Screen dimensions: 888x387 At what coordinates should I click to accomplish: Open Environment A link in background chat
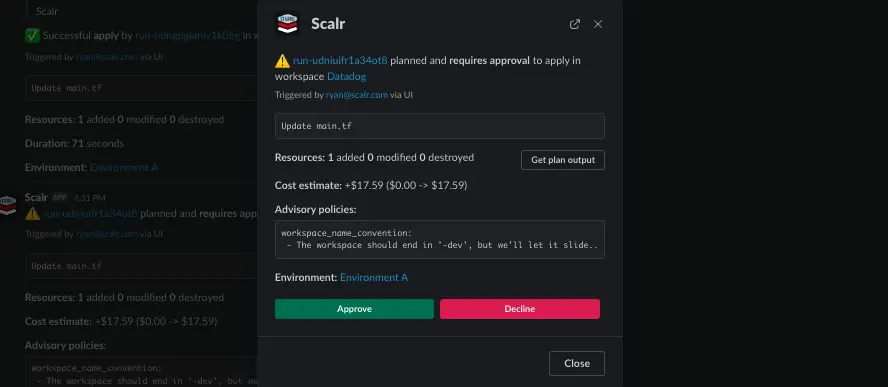click(x=124, y=168)
